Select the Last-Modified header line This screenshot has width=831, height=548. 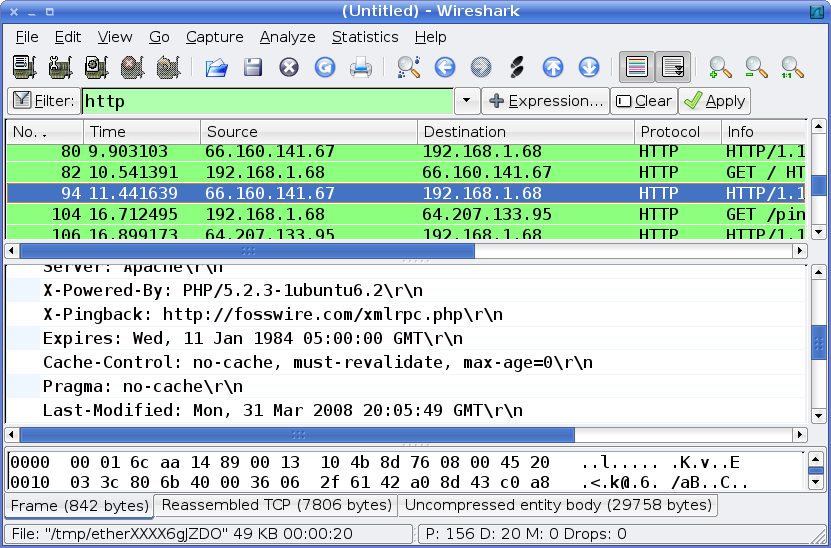[406, 410]
